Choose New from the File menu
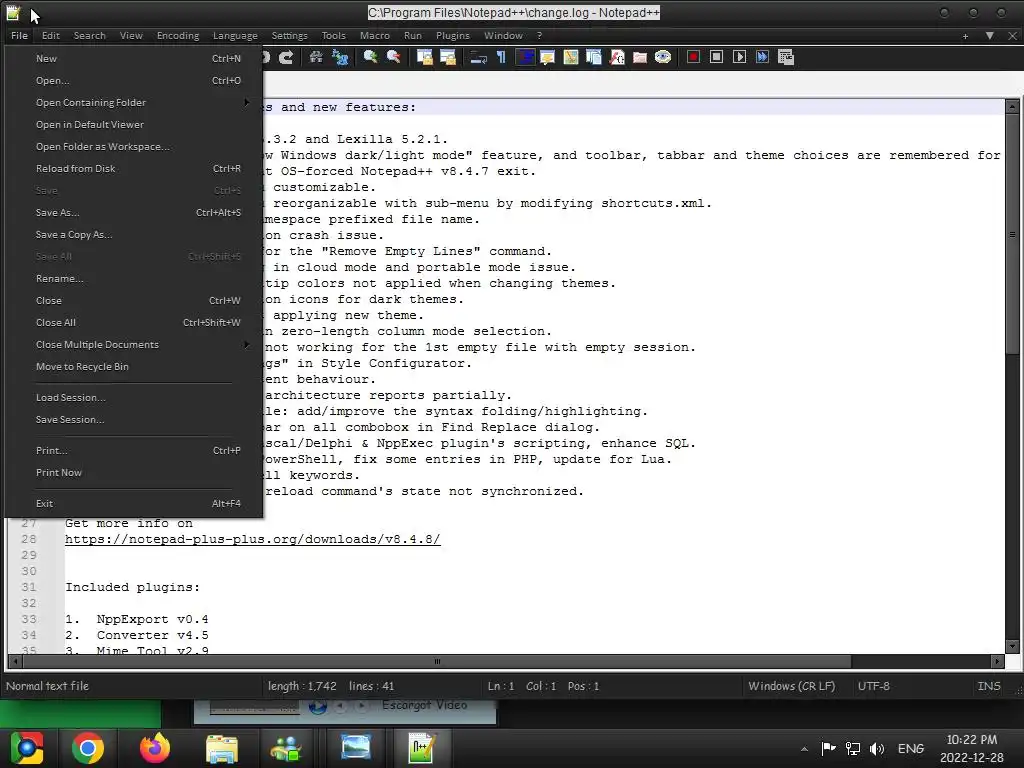This screenshot has height=768, width=1024. point(134,58)
